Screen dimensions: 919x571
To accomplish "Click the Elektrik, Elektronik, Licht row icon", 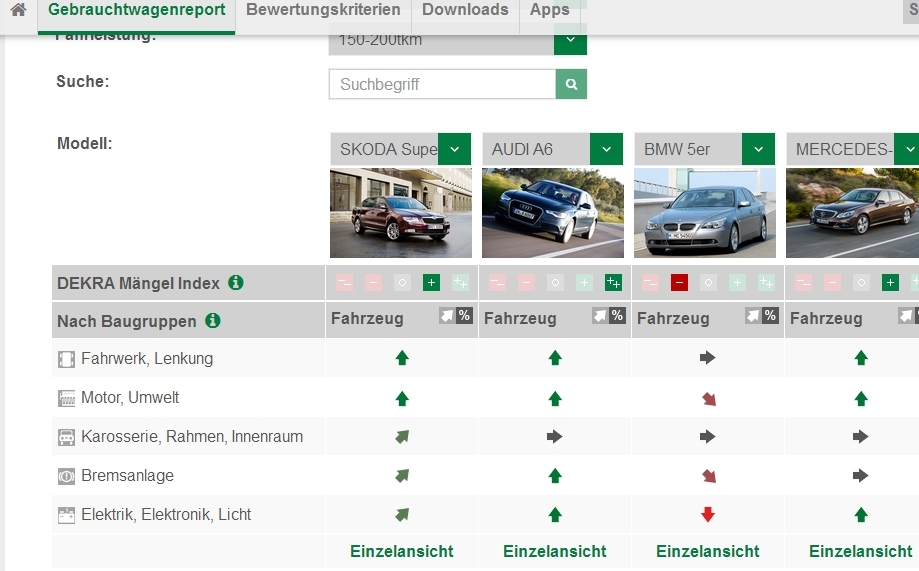I will (66, 515).
